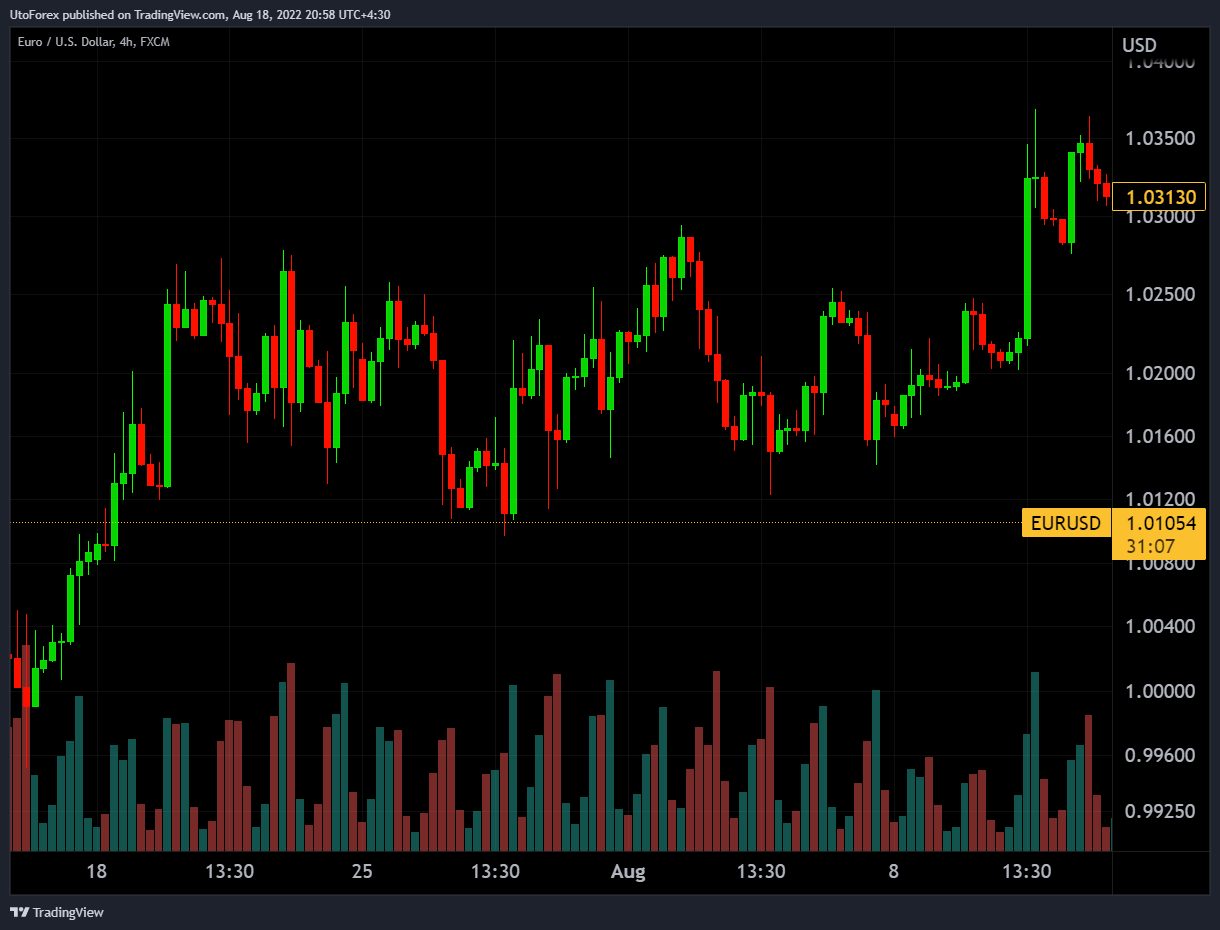Open the TradingView wordmark link at bottom
This screenshot has width=1220, height=930.
[68, 912]
